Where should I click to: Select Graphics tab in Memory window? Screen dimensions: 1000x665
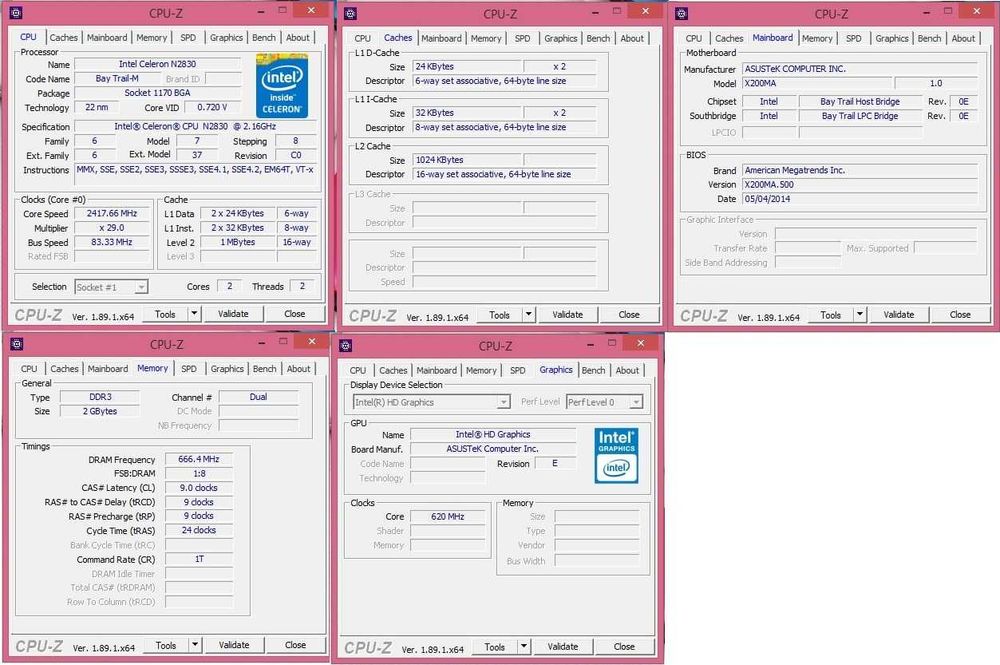[x=227, y=369]
